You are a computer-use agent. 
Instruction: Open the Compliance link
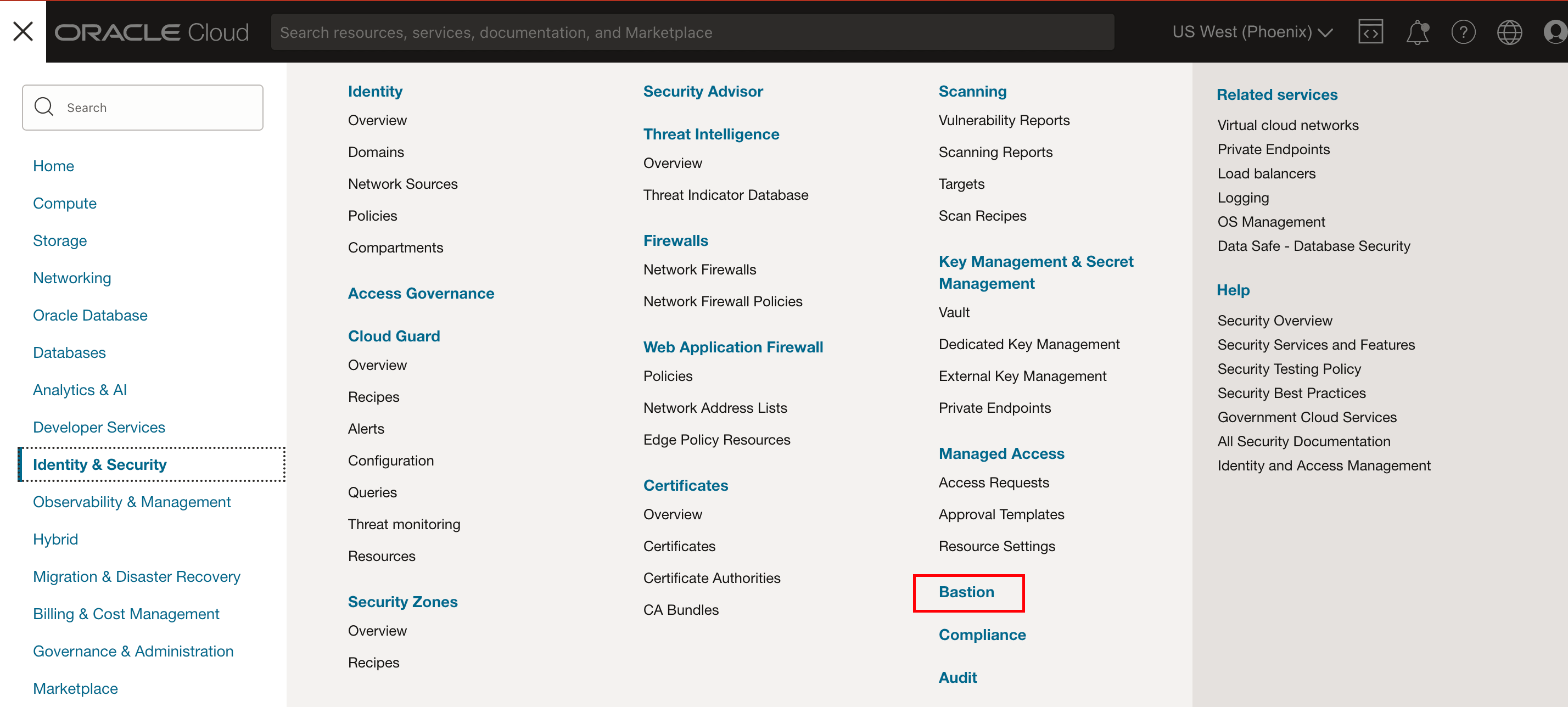(x=982, y=635)
